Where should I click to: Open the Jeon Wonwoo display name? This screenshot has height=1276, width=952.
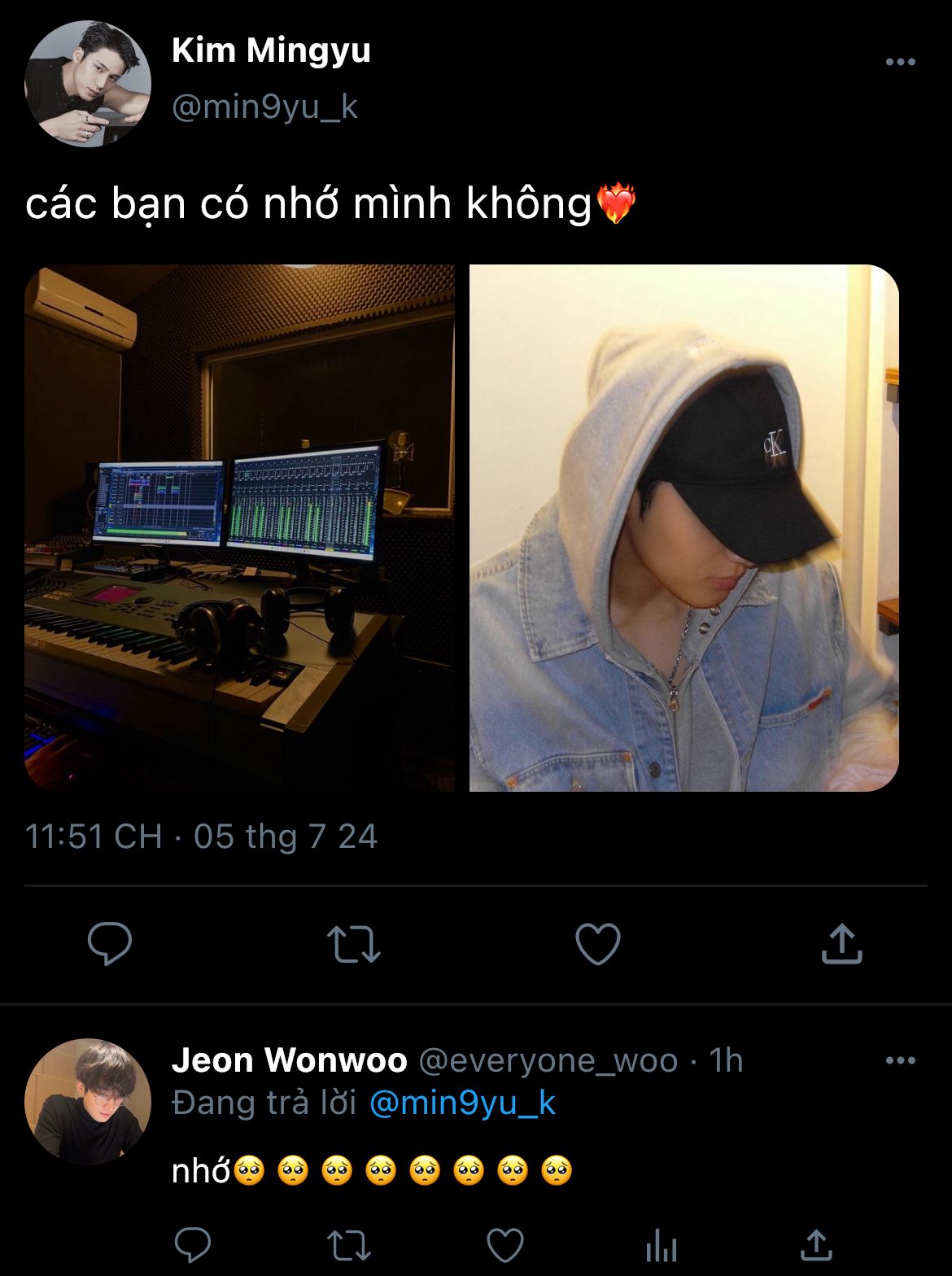[x=289, y=1060]
